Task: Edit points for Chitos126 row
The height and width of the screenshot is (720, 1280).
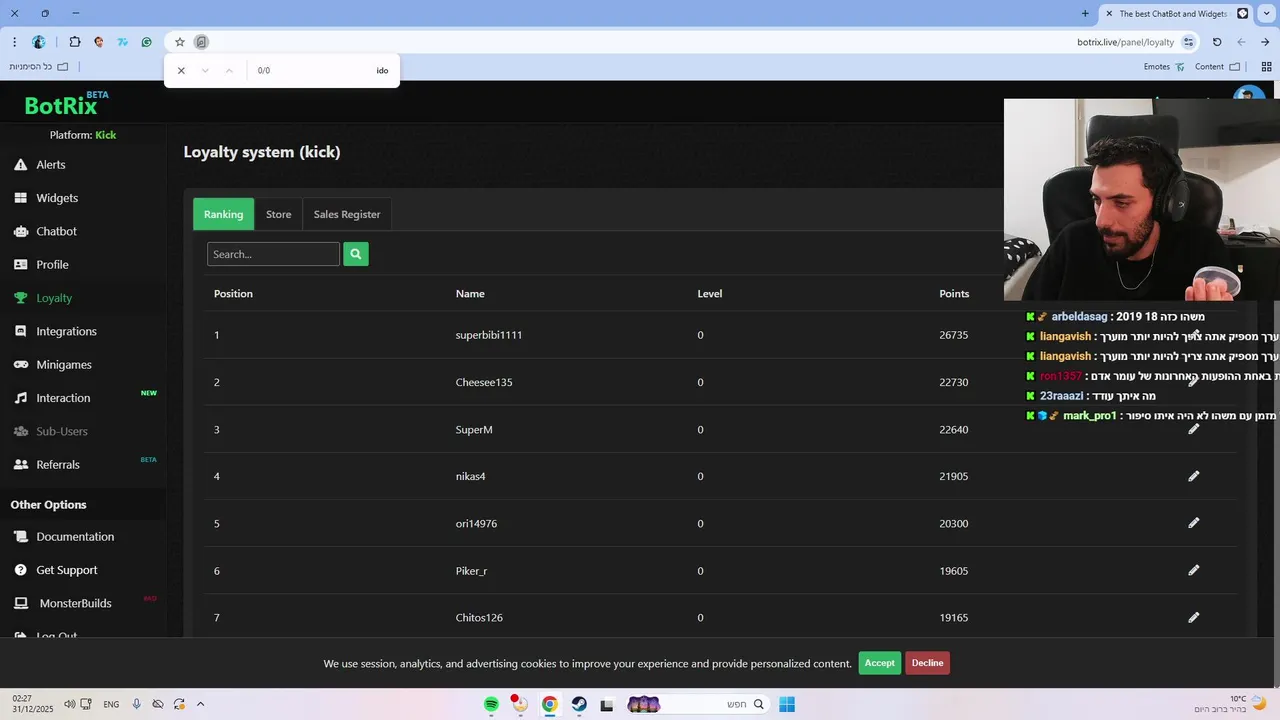Action: 1193,617
